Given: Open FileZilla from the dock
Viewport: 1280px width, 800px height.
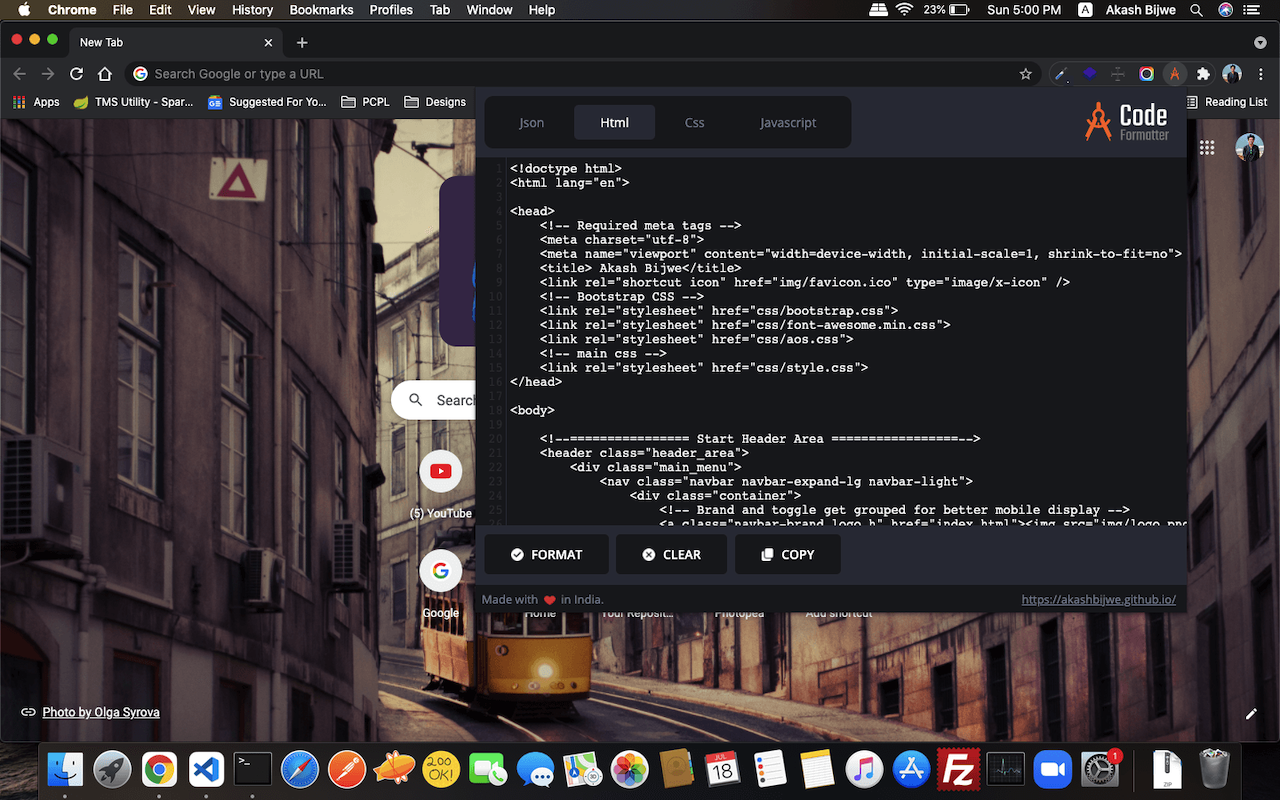Looking at the screenshot, I should click(957, 769).
